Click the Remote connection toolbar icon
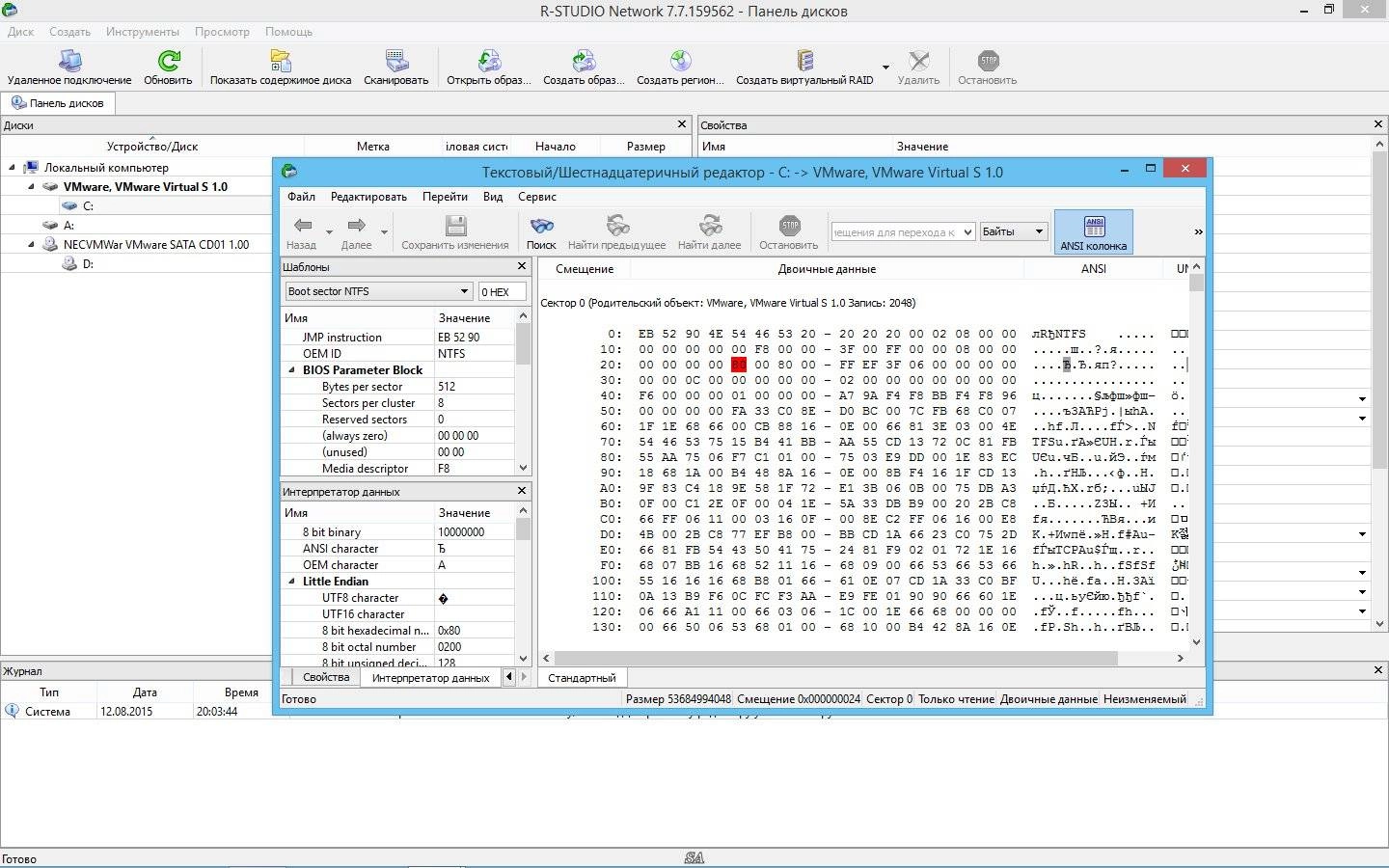Image resolution: width=1389 pixels, height=868 pixels. 69,62
